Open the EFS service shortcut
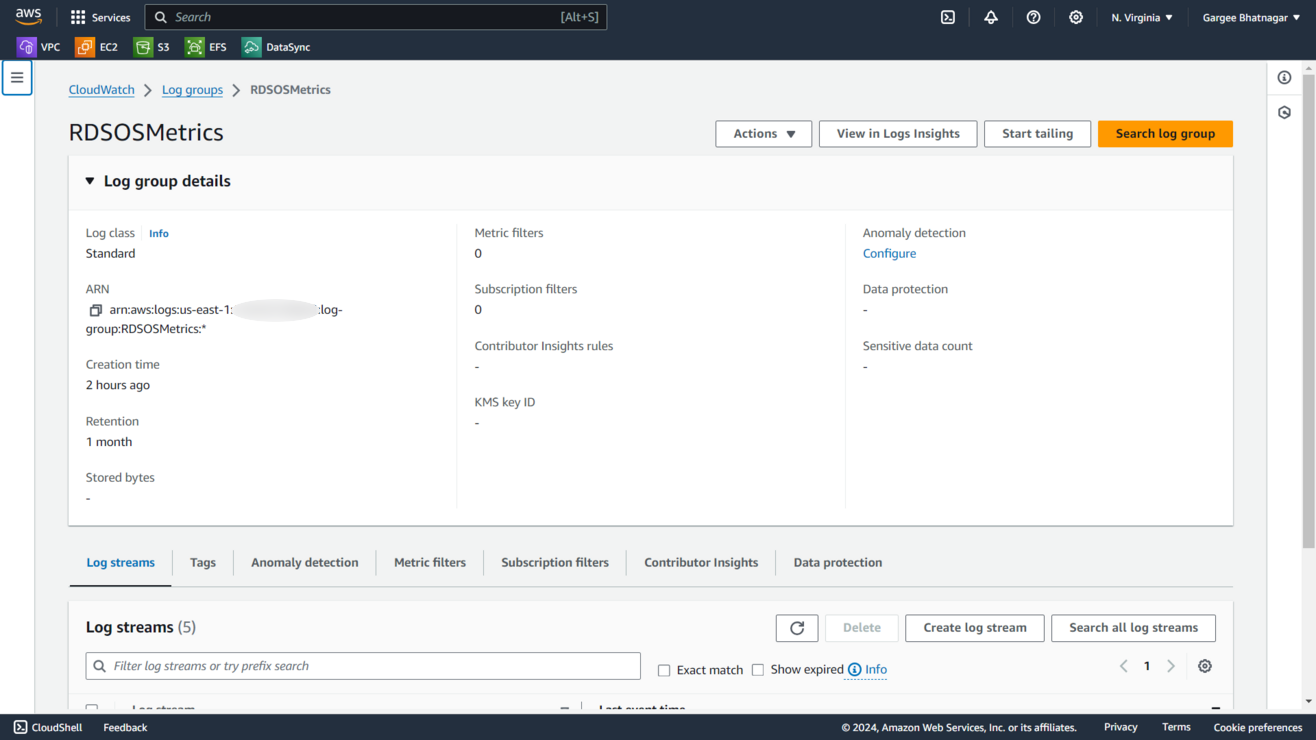This screenshot has width=1316, height=740. 206,47
